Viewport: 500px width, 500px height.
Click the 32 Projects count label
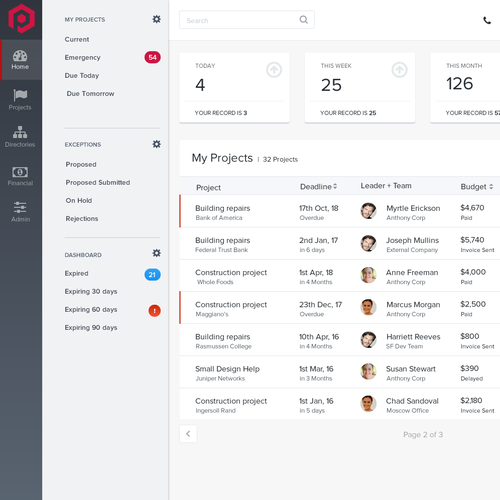click(x=280, y=159)
